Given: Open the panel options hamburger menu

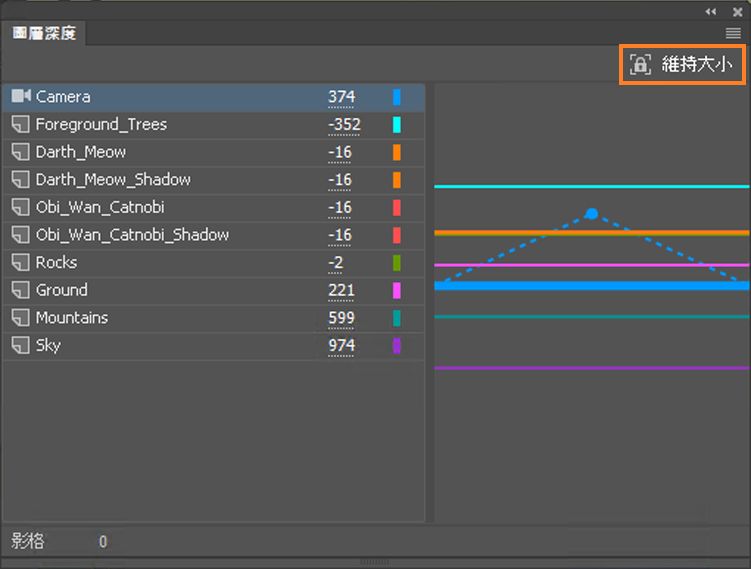Looking at the screenshot, I should click(733, 33).
